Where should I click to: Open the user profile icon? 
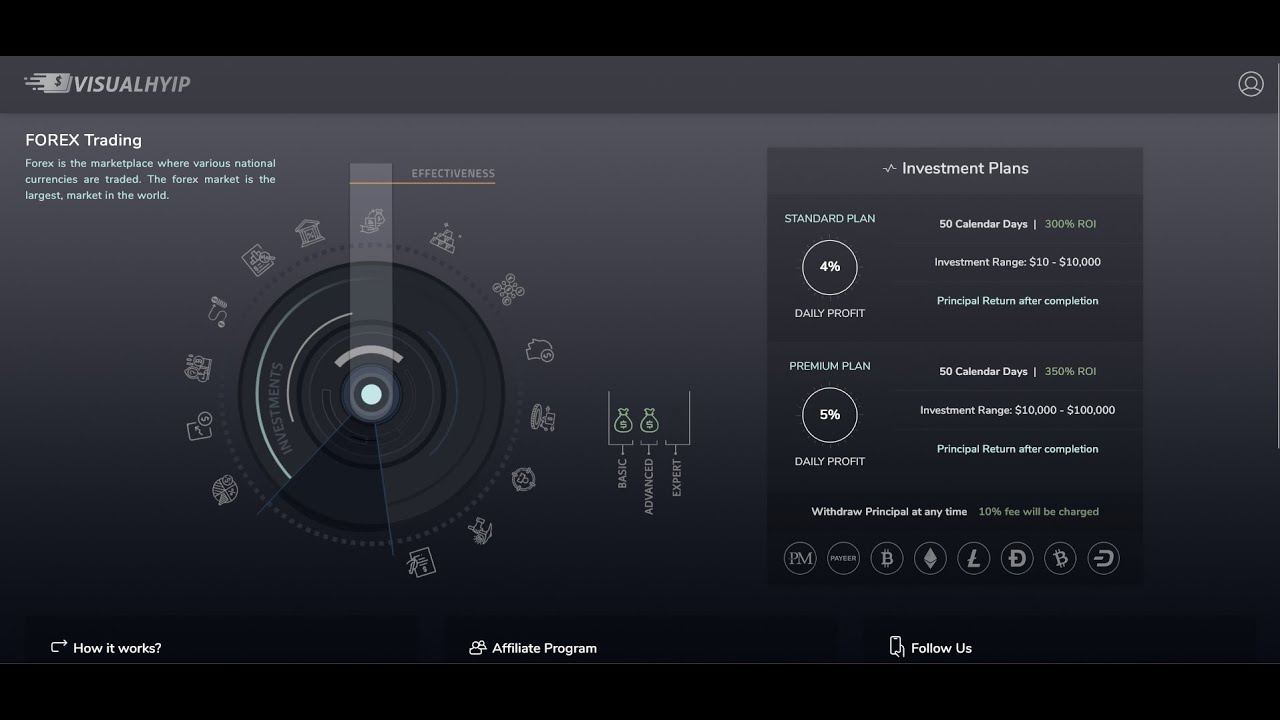[1251, 84]
